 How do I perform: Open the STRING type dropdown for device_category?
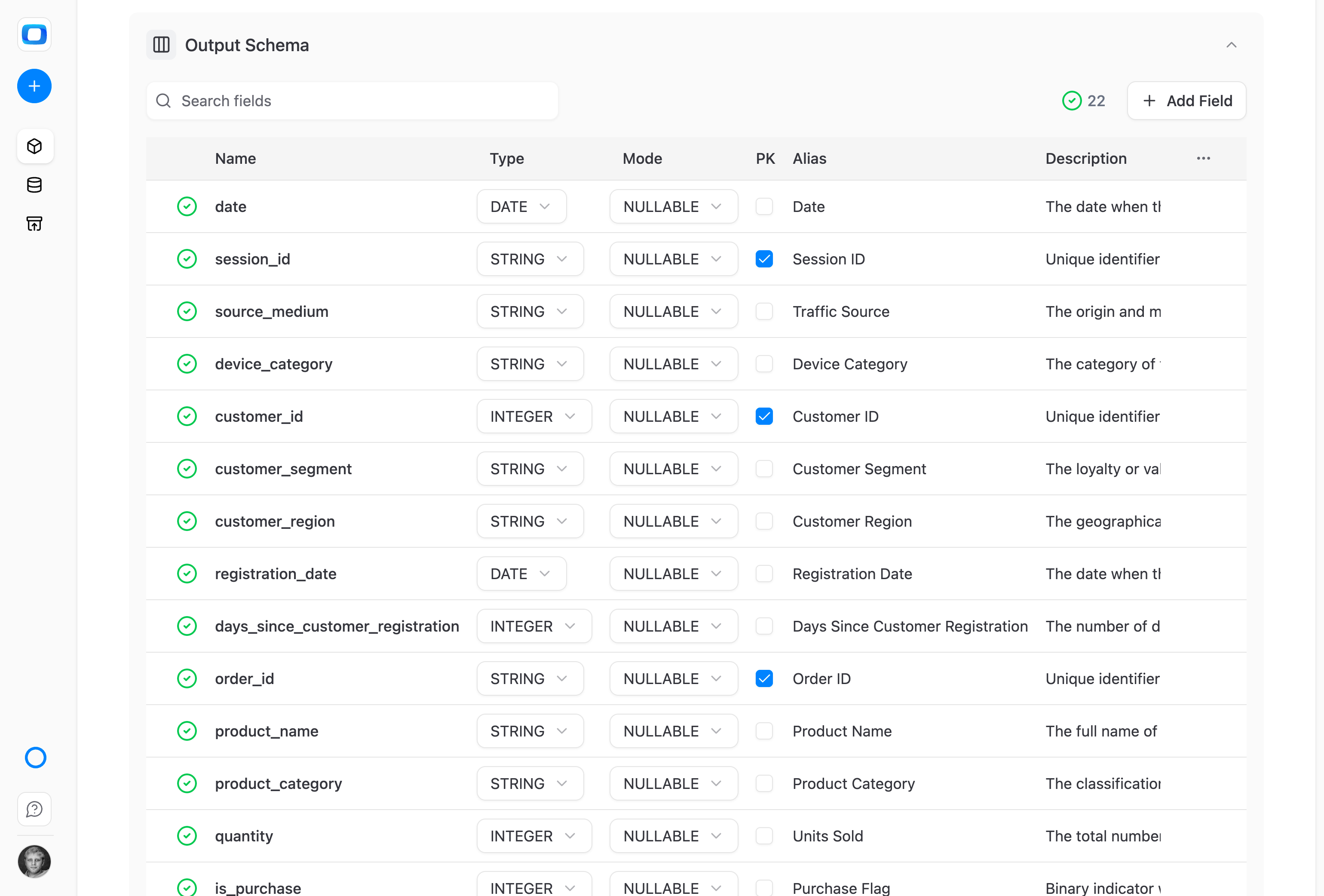click(530, 364)
